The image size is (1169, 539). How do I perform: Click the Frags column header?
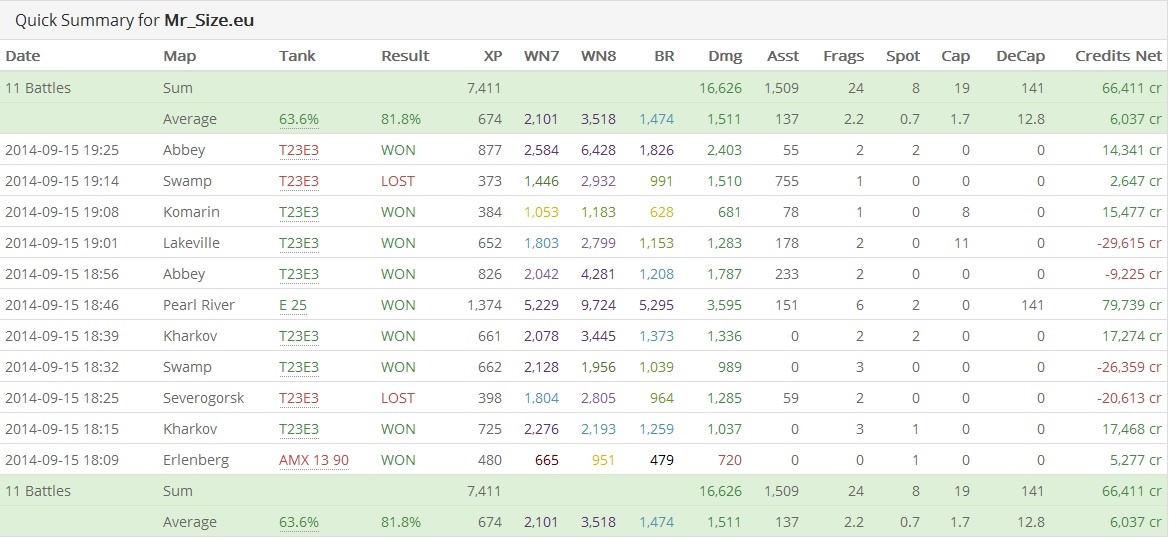[x=843, y=56]
